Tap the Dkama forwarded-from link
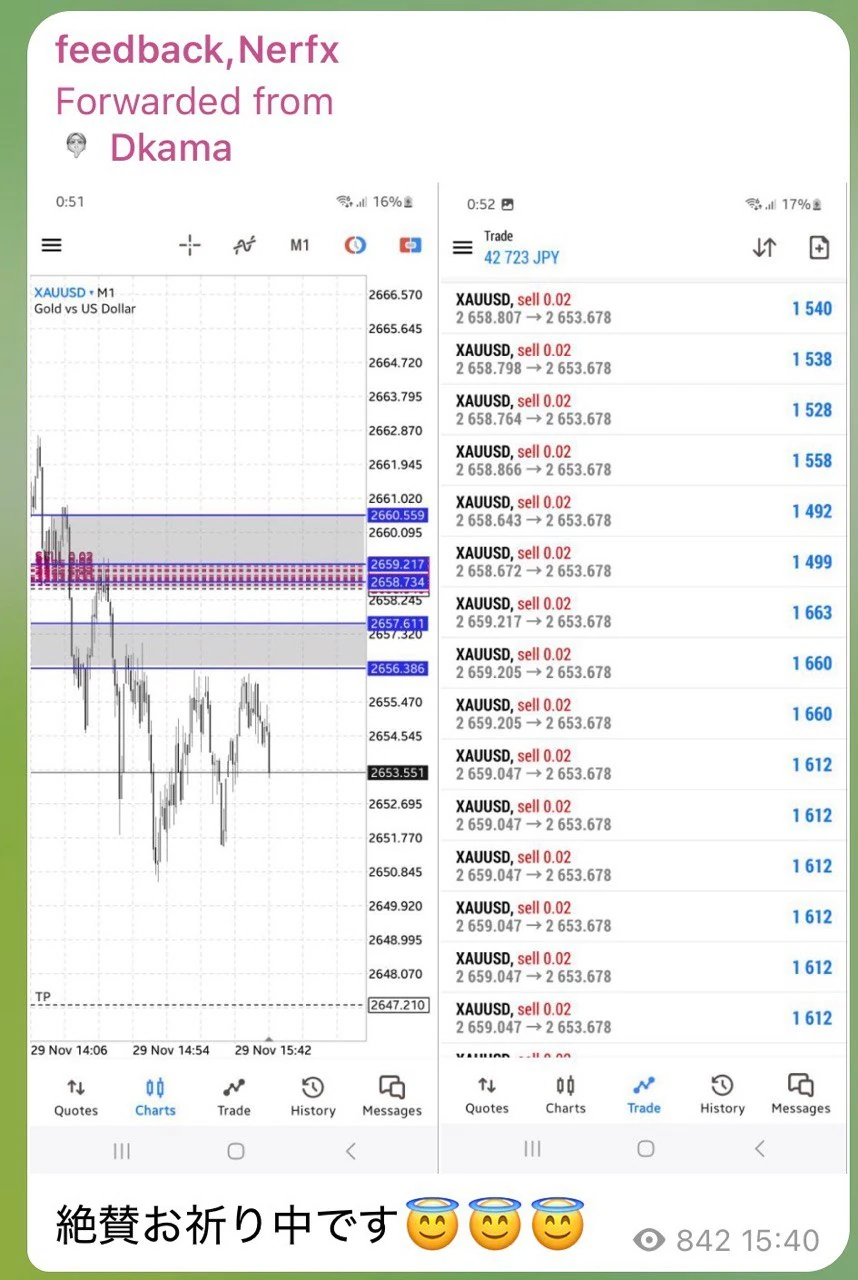 point(170,148)
